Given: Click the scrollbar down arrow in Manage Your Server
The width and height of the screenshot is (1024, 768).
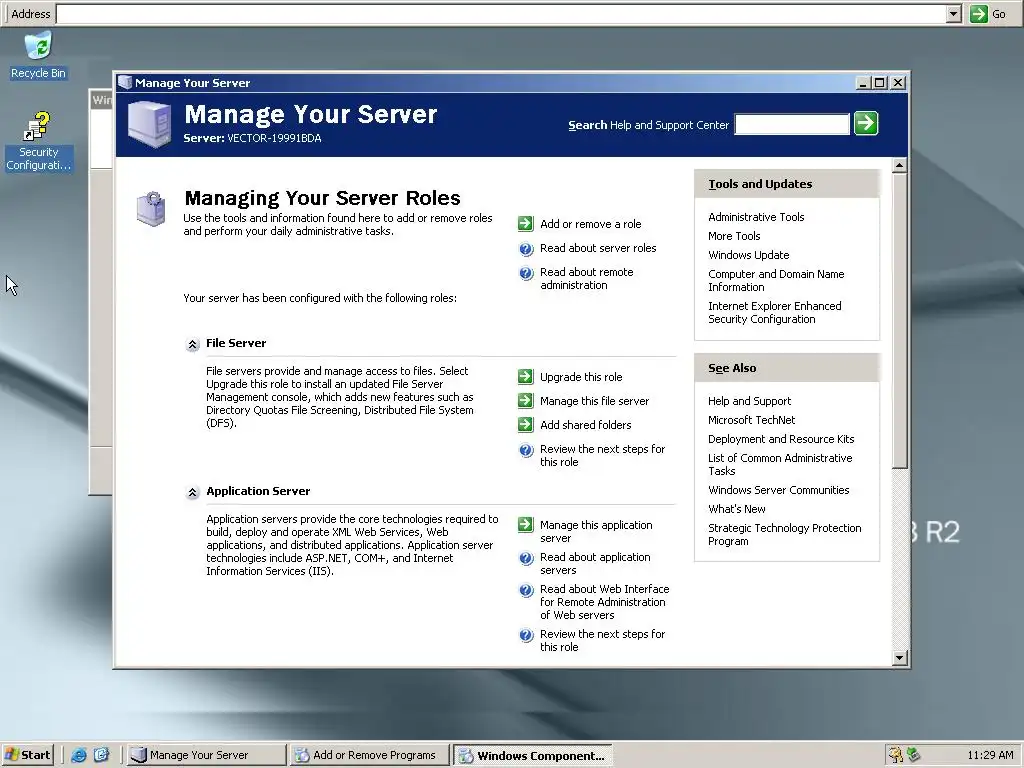Looking at the screenshot, I should (x=899, y=658).
